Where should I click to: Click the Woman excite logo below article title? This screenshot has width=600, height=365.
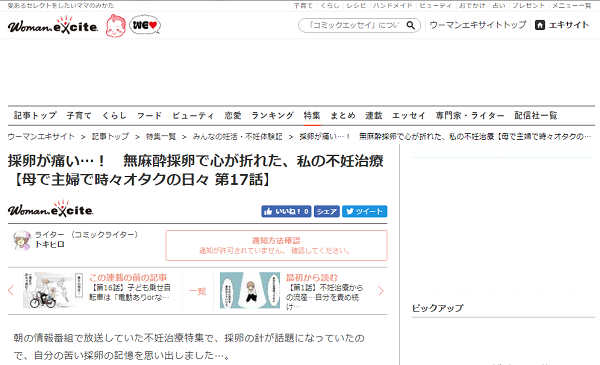[x=51, y=209]
